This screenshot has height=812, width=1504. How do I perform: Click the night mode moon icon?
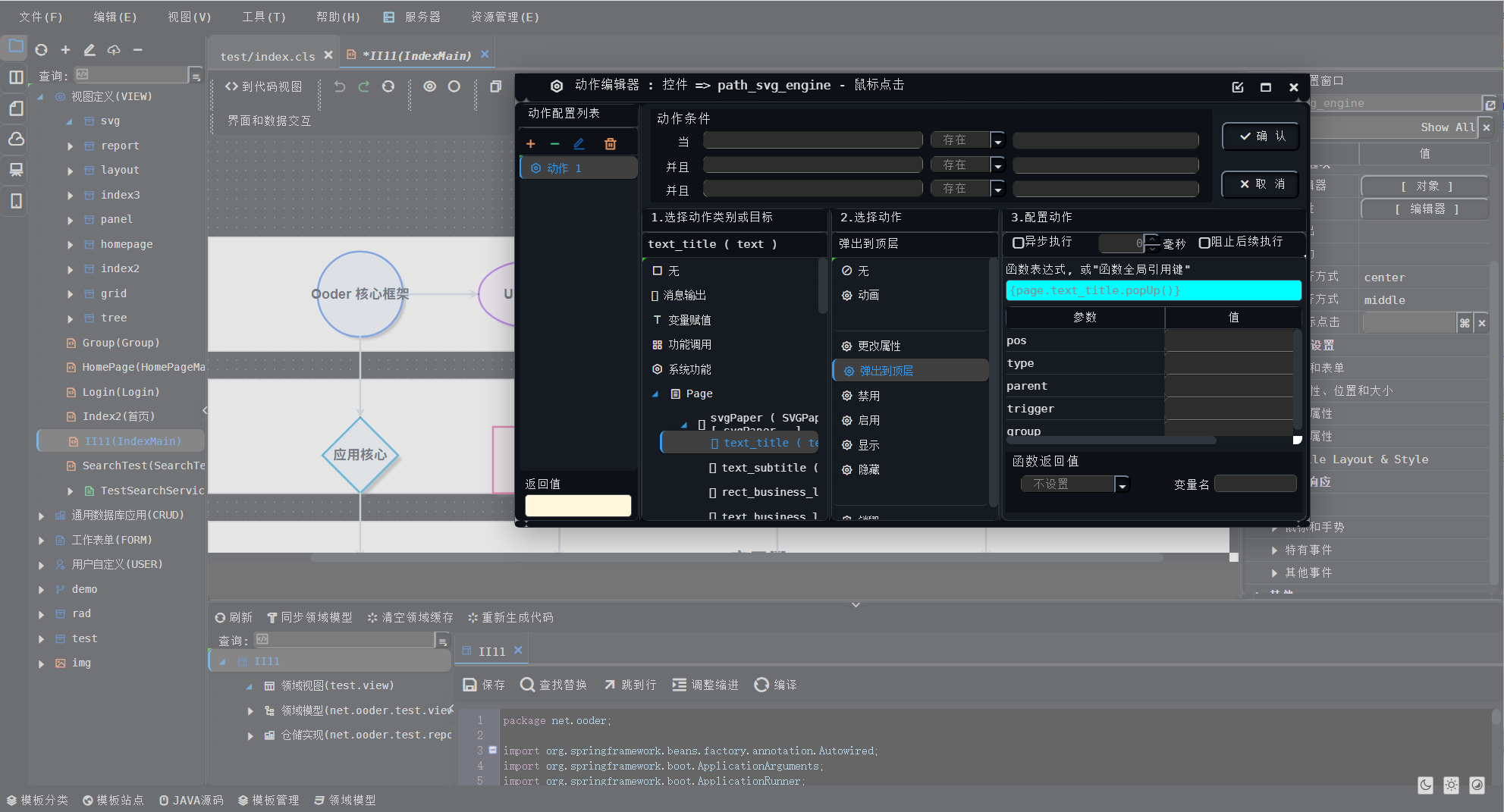tap(1426, 785)
